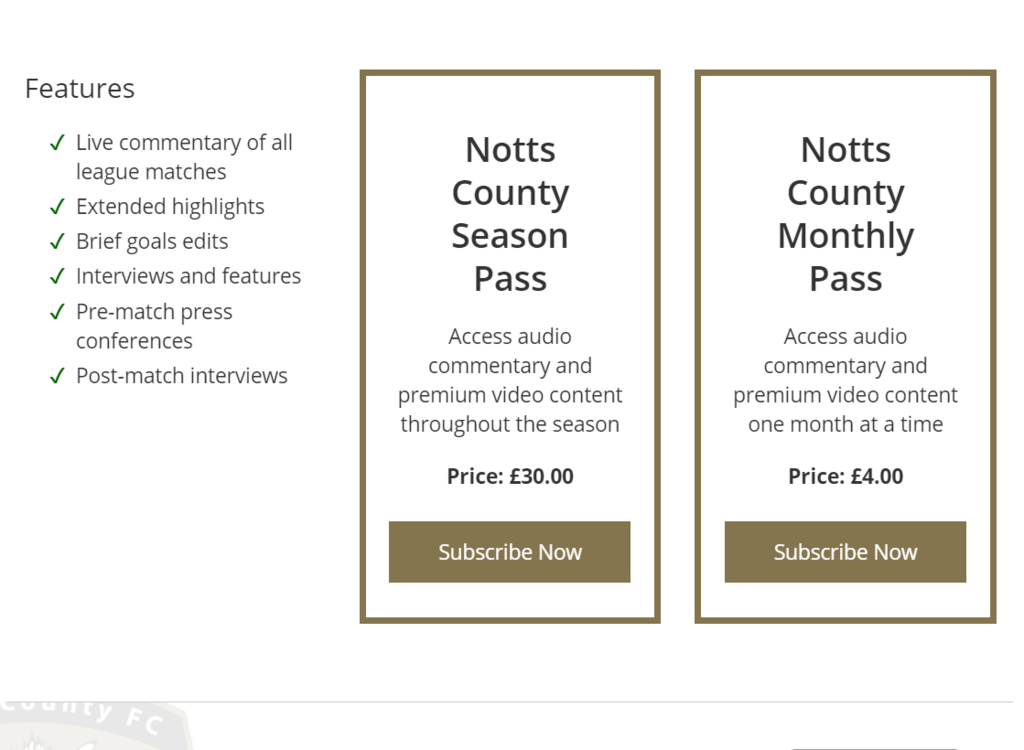Click the checkmark beside Brief goals edits

click(x=57, y=242)
